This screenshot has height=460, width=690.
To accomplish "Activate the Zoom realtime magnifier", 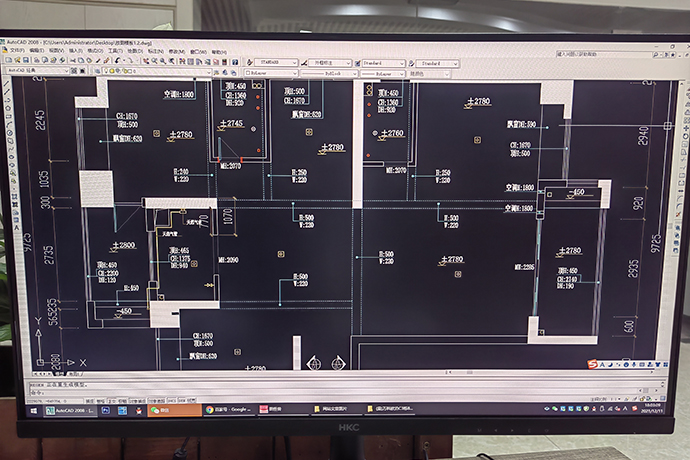I will [155, 61].
